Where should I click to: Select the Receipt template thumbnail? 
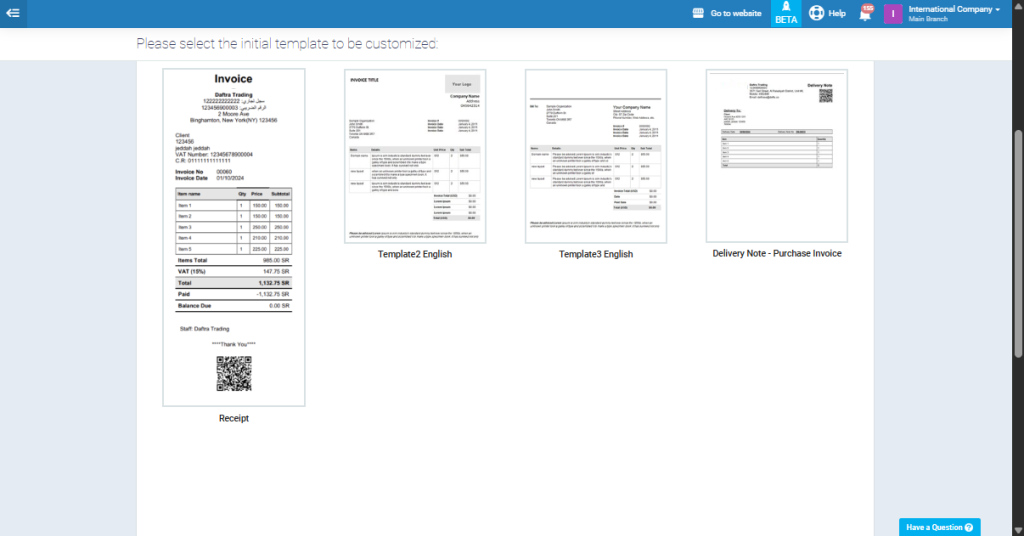tap(234, 237)
